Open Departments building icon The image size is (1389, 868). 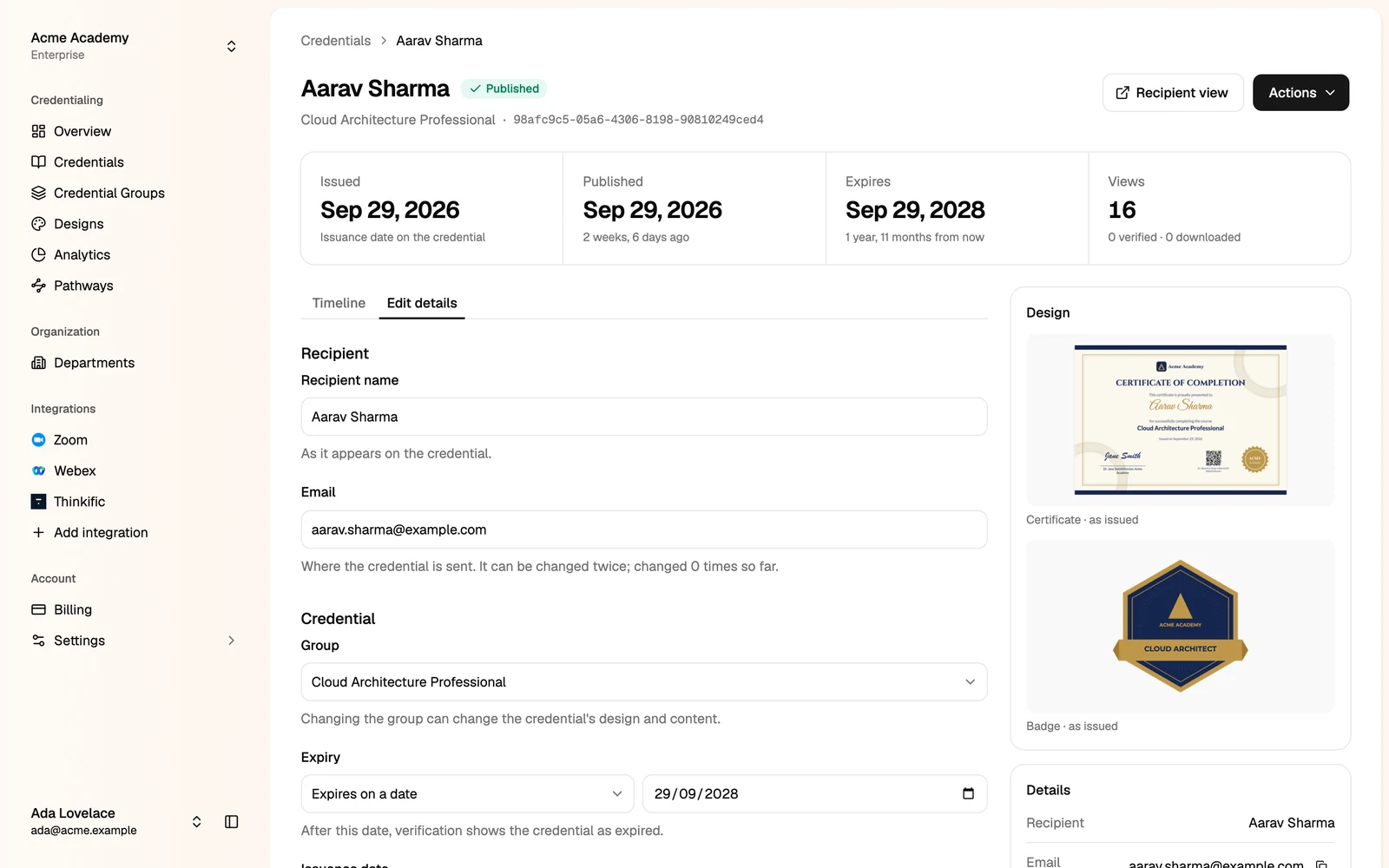(38, 363)
